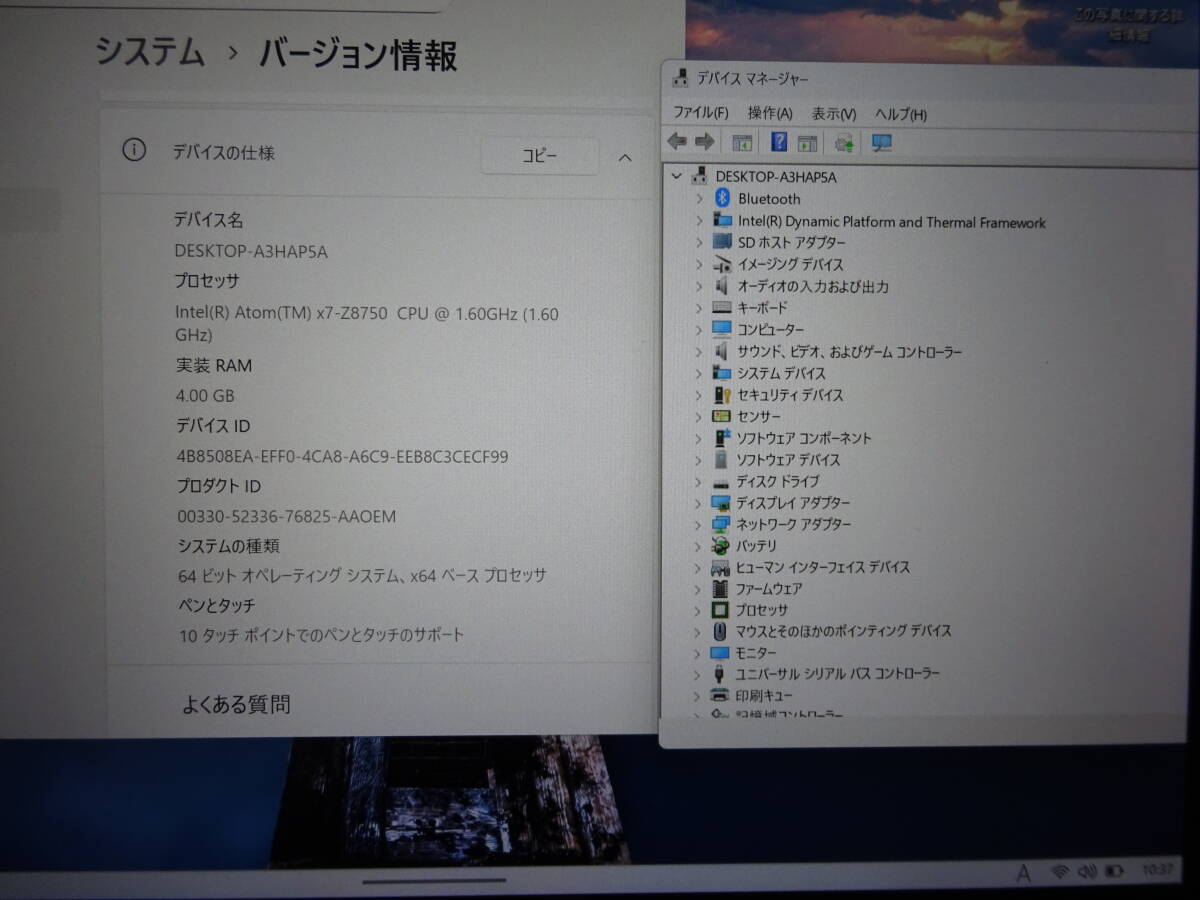This screenshot has width=1200, height=900.
Task: Click the 4.00 GB RAM value
Action: click(x=205, y=395)
